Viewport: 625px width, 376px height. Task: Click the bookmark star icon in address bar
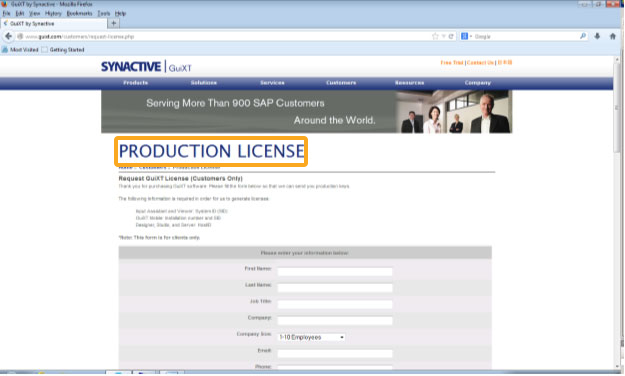tap(435, 36)
